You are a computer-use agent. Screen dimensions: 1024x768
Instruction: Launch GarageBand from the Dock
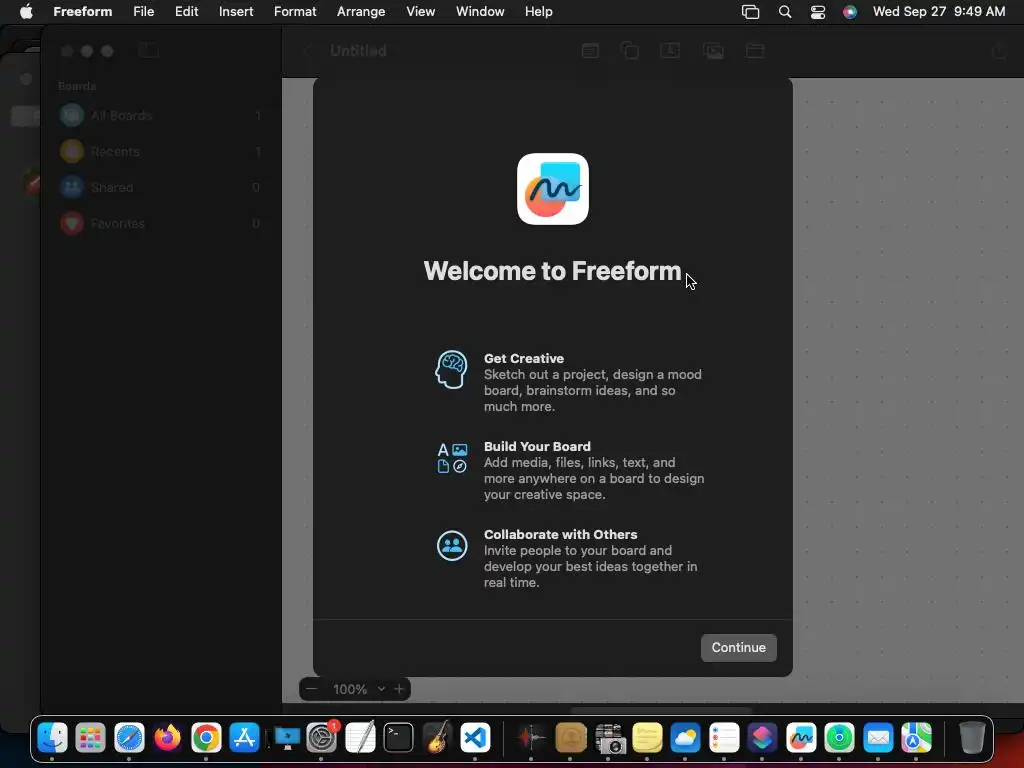(x=437, y=738)
